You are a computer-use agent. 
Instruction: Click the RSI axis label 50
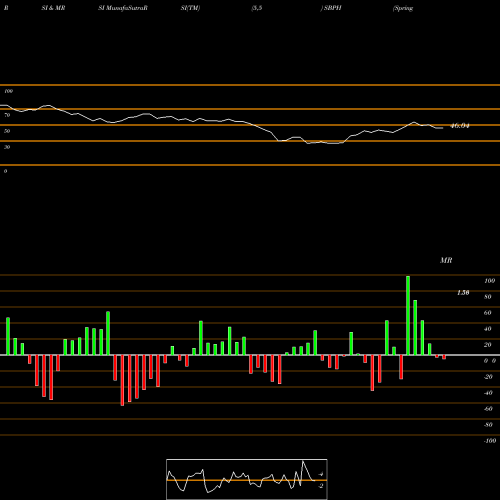7,131
